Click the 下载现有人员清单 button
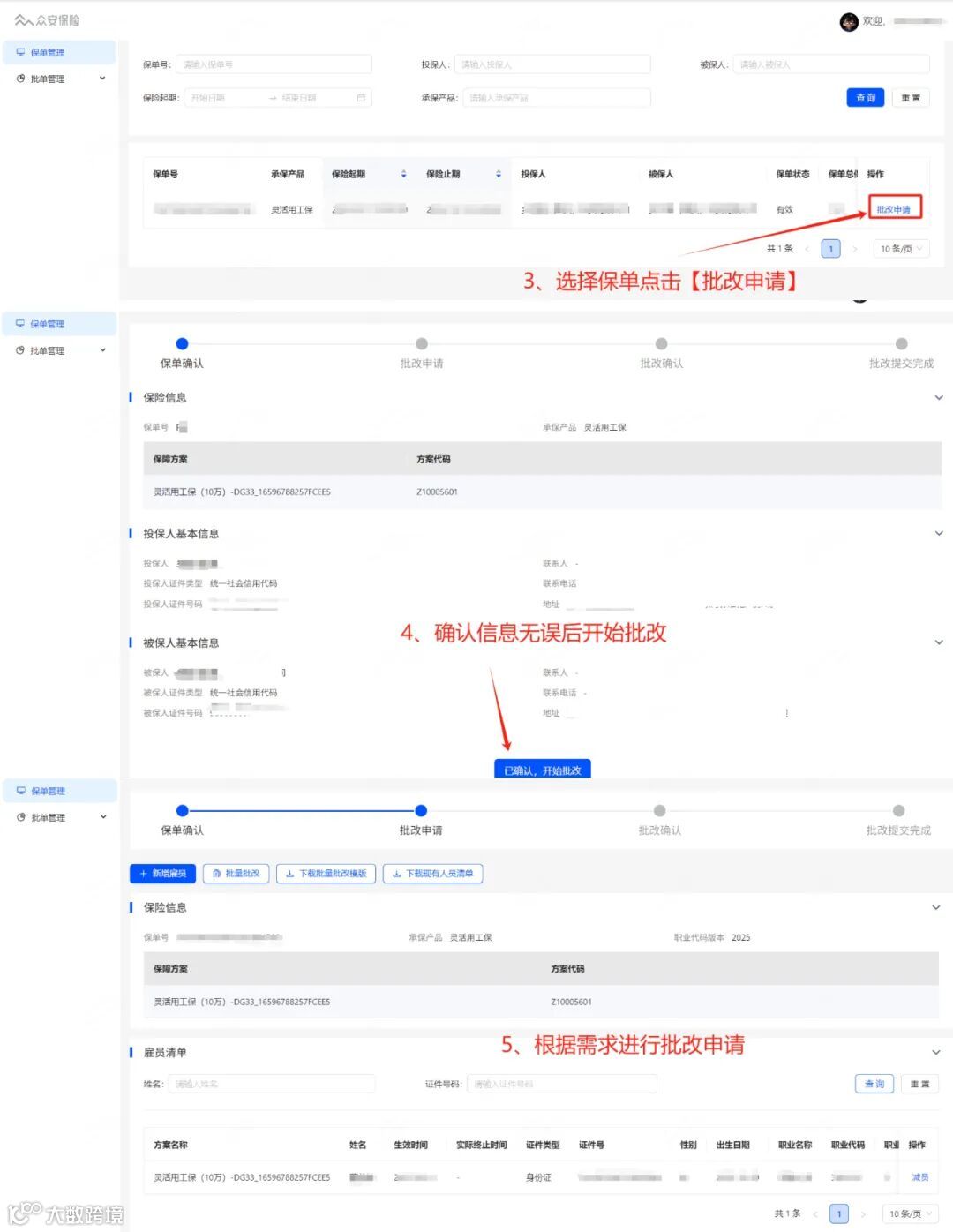This screenshot has height=1232, width=953. pyautogui.click(x=433, y=874)
